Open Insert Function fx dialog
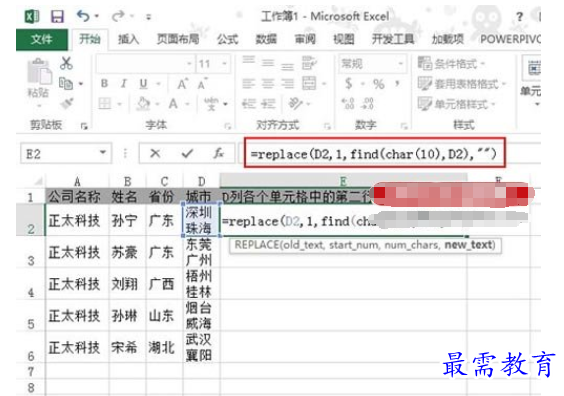564x396 pixels. click(218, 154)
